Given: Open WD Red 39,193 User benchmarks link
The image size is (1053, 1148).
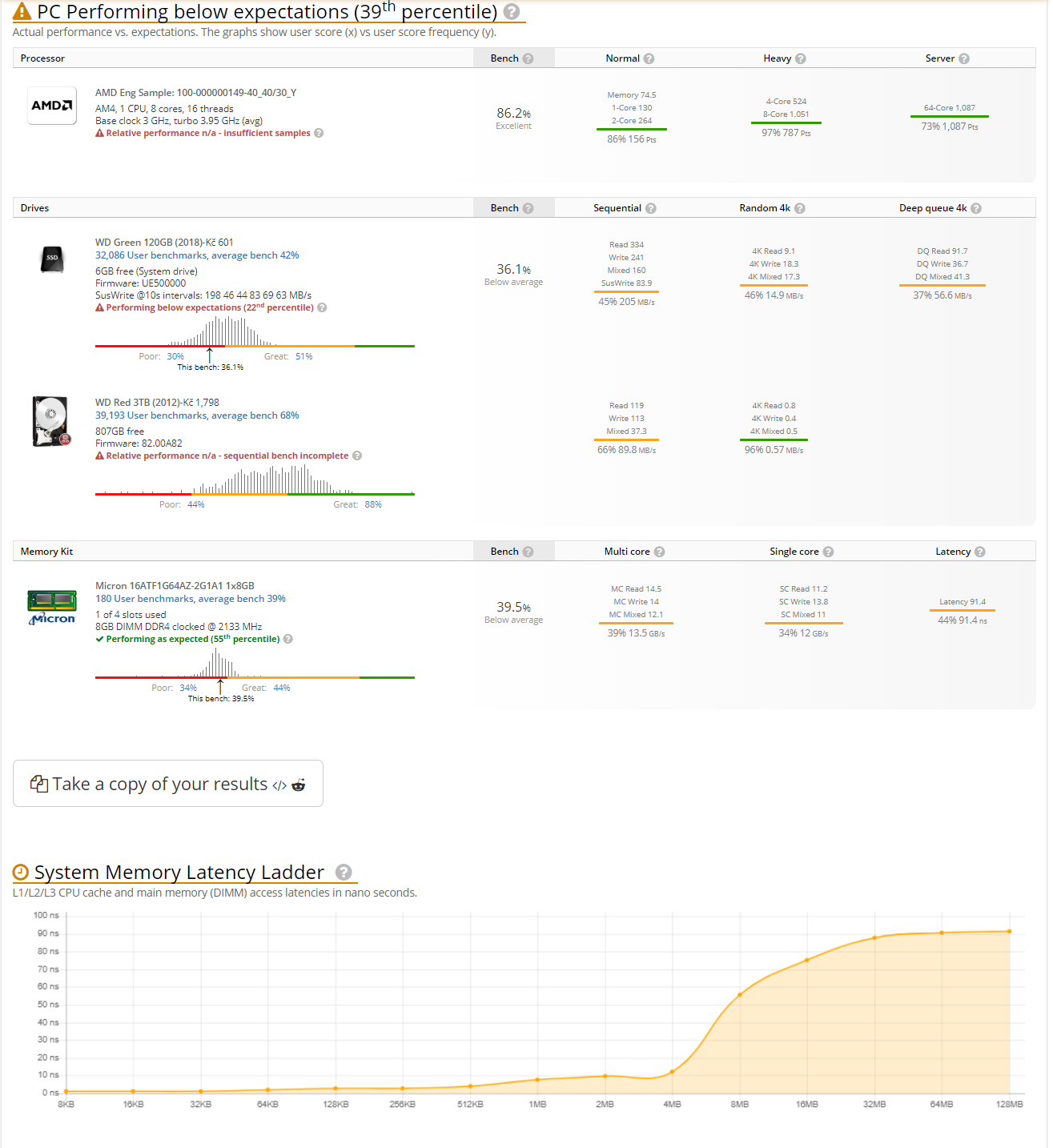Looking at the screenshot, I should tap(197, 415).
